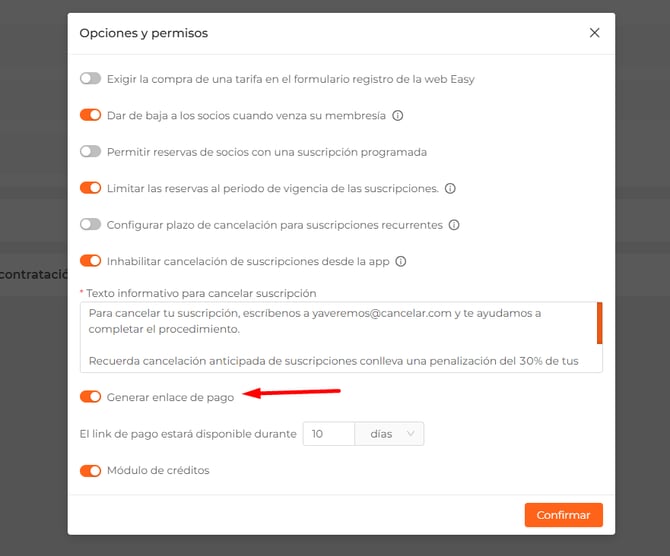Click the Texto informativo para cancelar suscripción label
This screenshot has height=556, width=670.
tap(201, 293)
